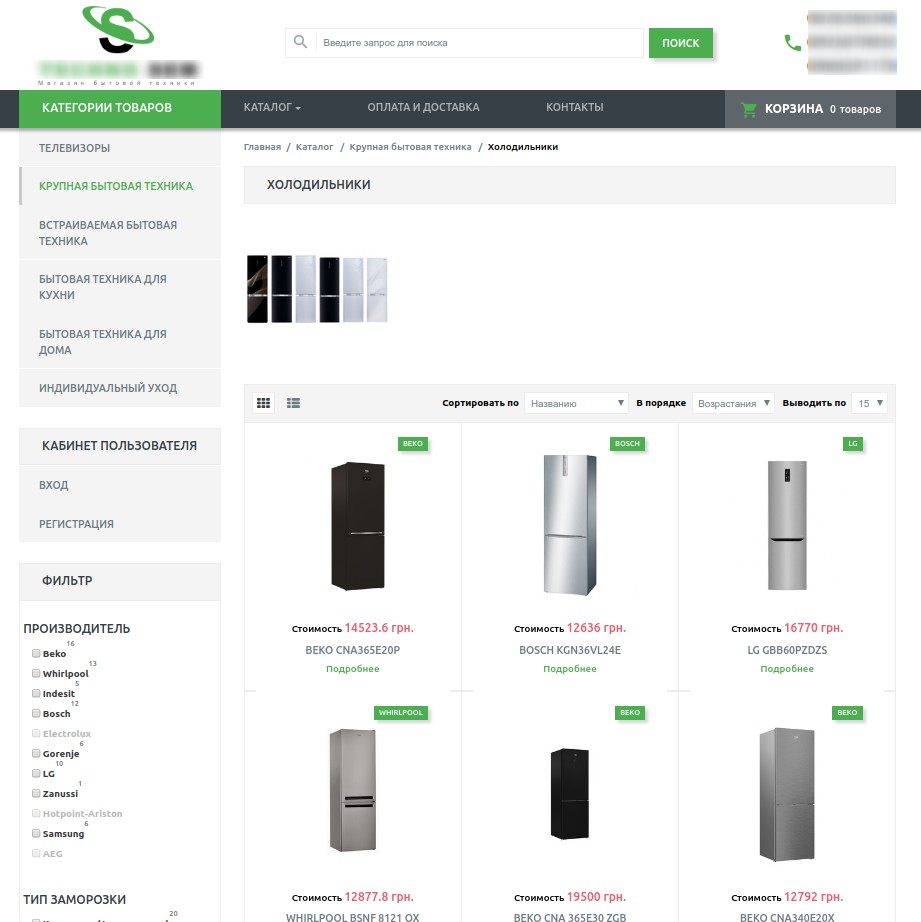Screen dimensions: 921x922
Task: Select Крупная бытовая техника category
Action: (x=120, y=186)
